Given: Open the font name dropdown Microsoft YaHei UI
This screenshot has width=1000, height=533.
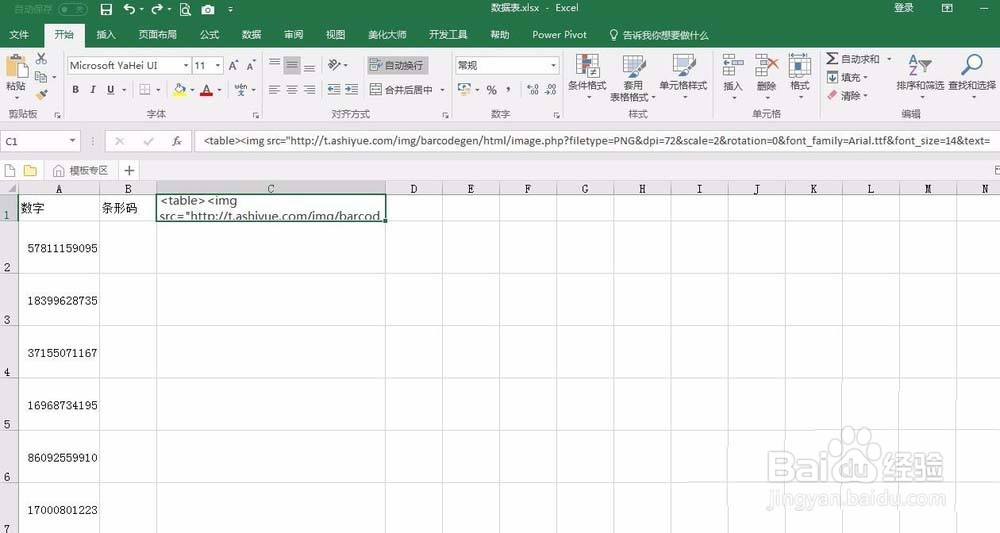Looking at the screenshot, I should [x=186, y=65].
